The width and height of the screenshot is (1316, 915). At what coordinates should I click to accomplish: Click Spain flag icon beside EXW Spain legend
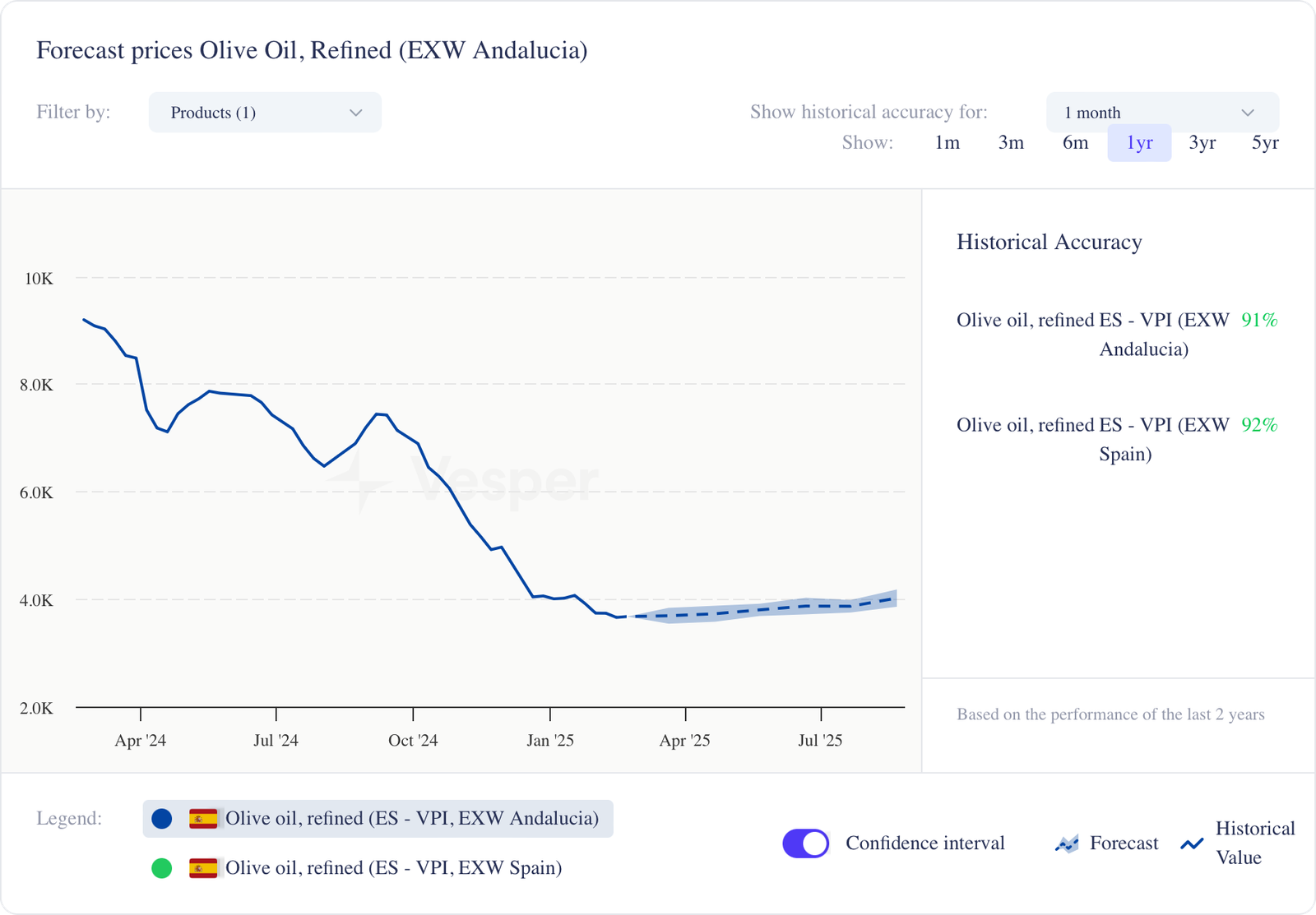(x=203, y=868)
